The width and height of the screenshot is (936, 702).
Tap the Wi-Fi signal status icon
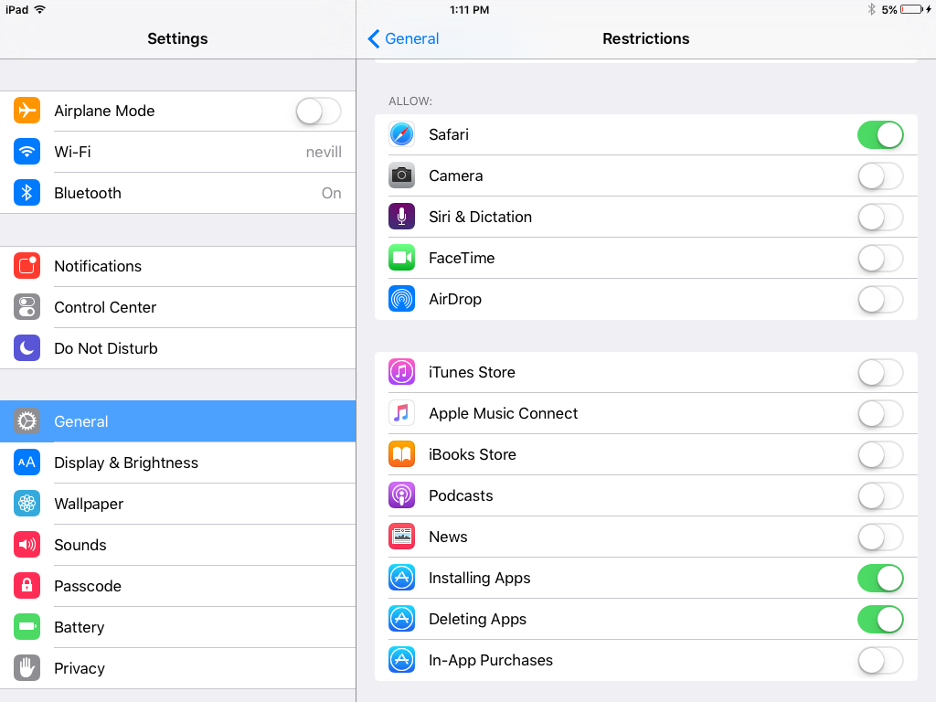click(40, 10)
